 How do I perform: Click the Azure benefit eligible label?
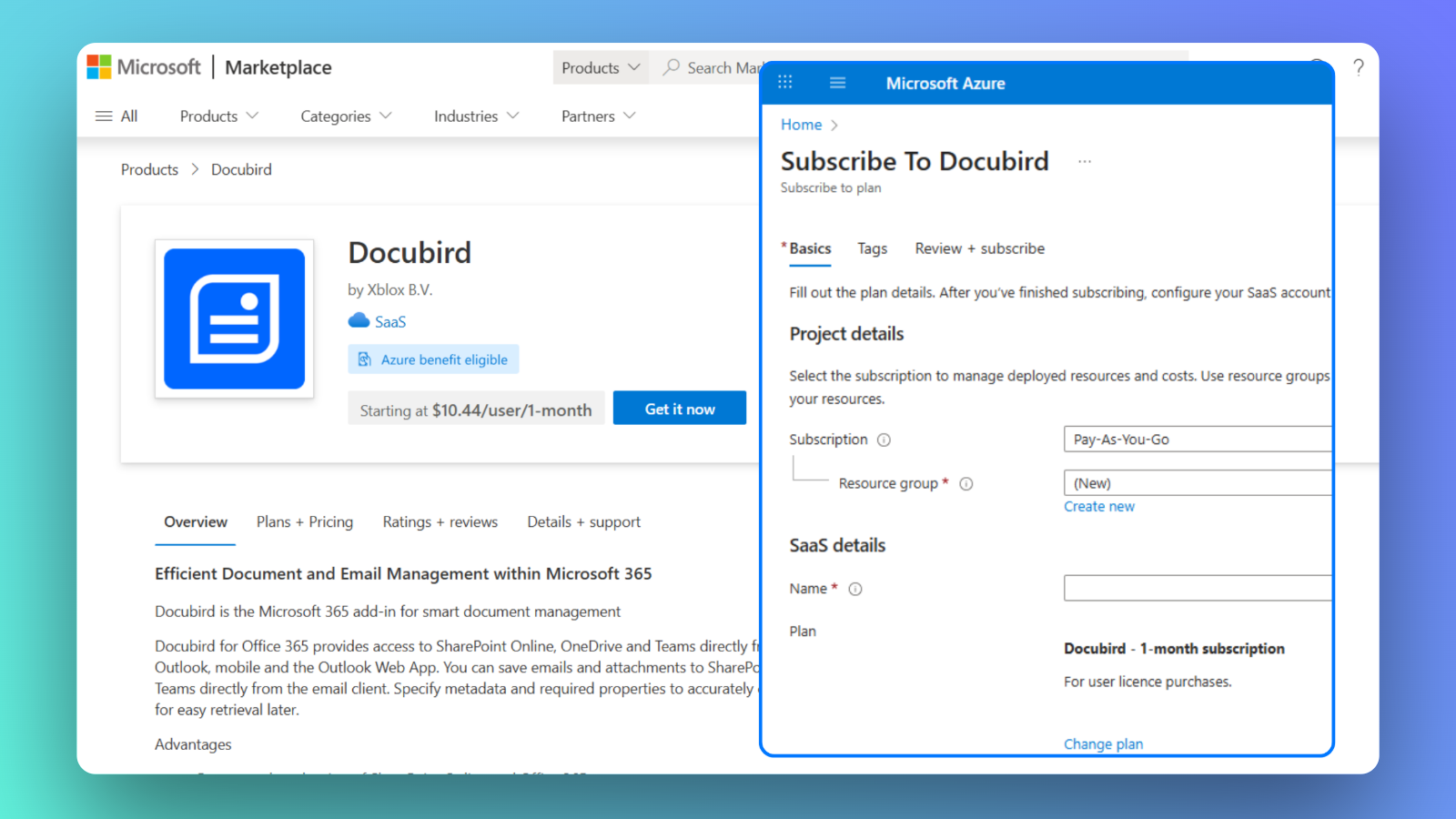[x=444, y=359]
